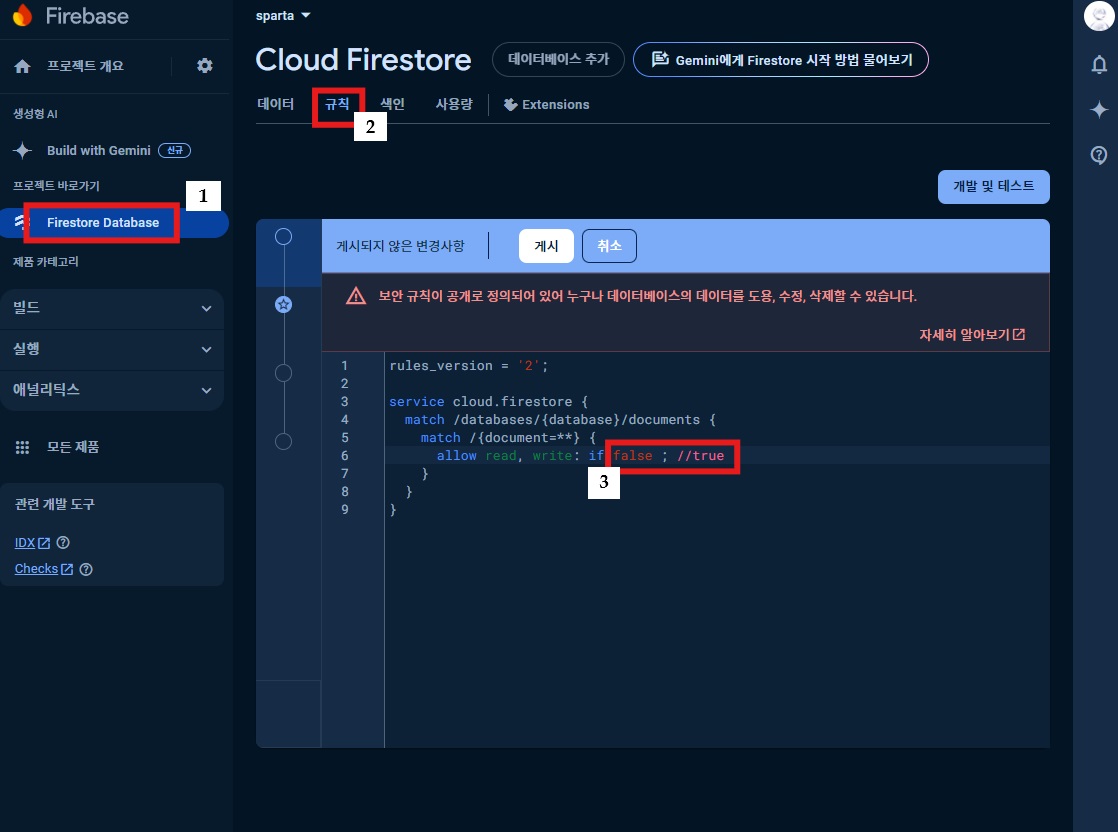Click the Firestore Database icon in sidebar
Image resolution: width=1118 pixels, height=832 pixels.
point(19,222)
